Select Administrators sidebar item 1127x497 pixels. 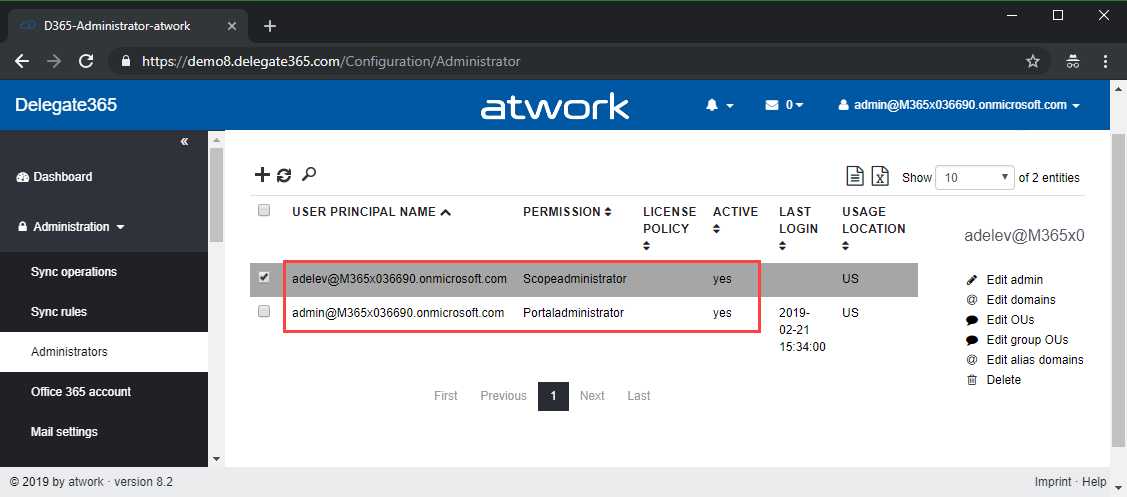point(104,352)
